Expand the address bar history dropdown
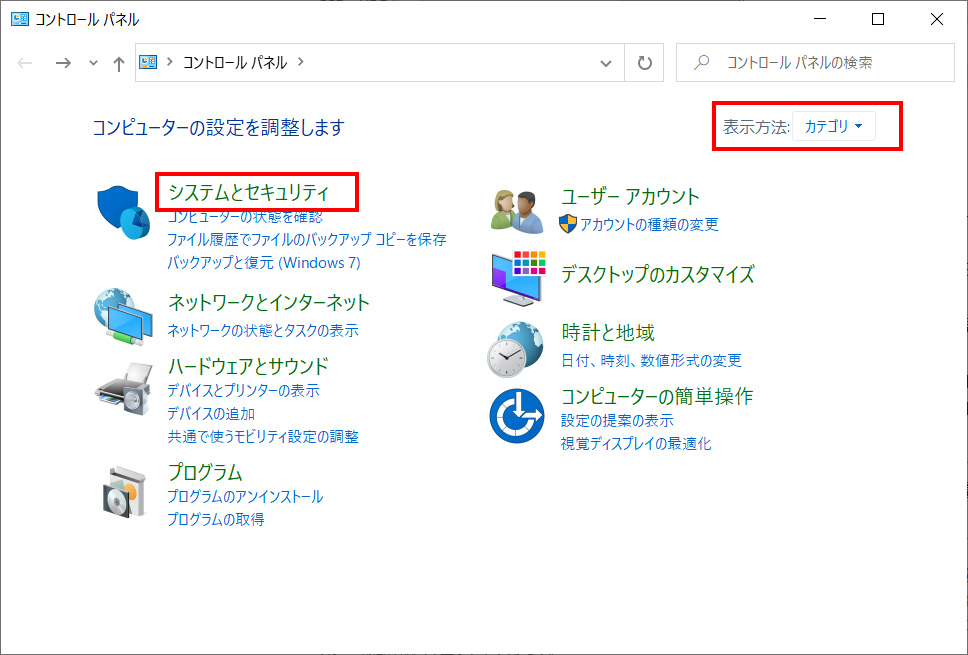Viewport: 968px width, 655px height. pyautogui.click(x=606, y=63)
